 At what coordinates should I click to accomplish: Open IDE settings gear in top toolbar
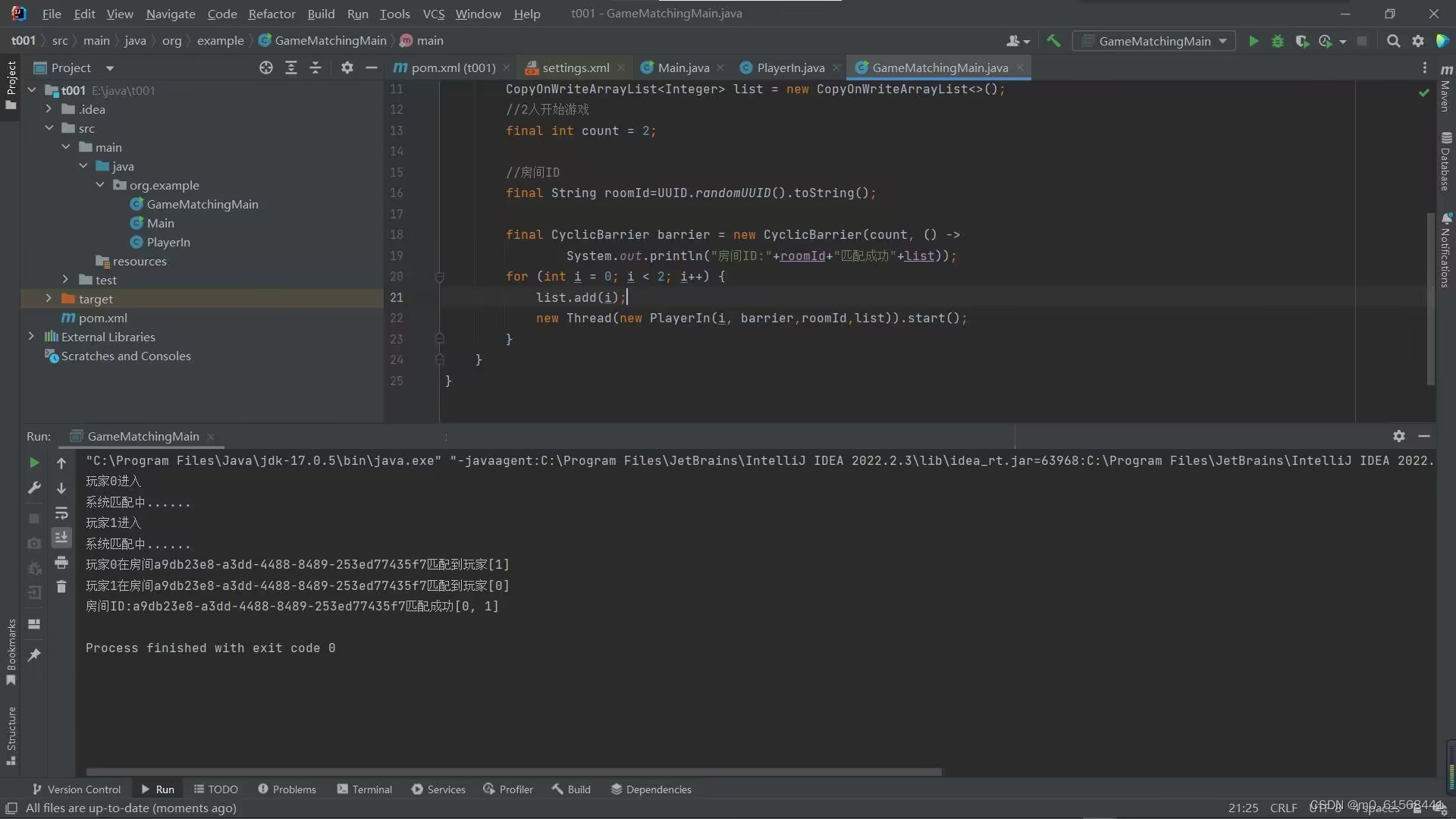tap(1418, 41)
